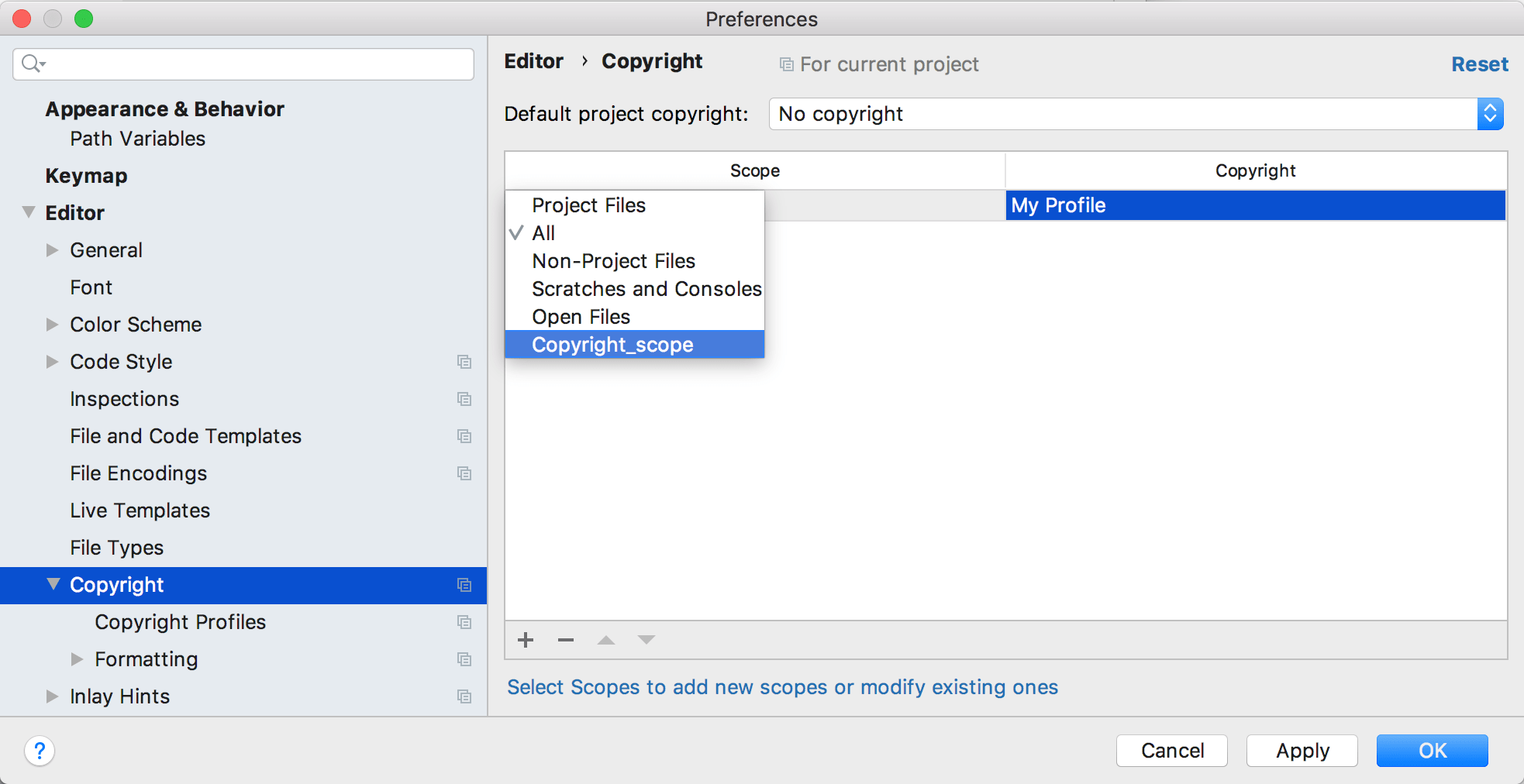Click the copy-settings icon next to Copyright Profiles

tap(464, 622)
